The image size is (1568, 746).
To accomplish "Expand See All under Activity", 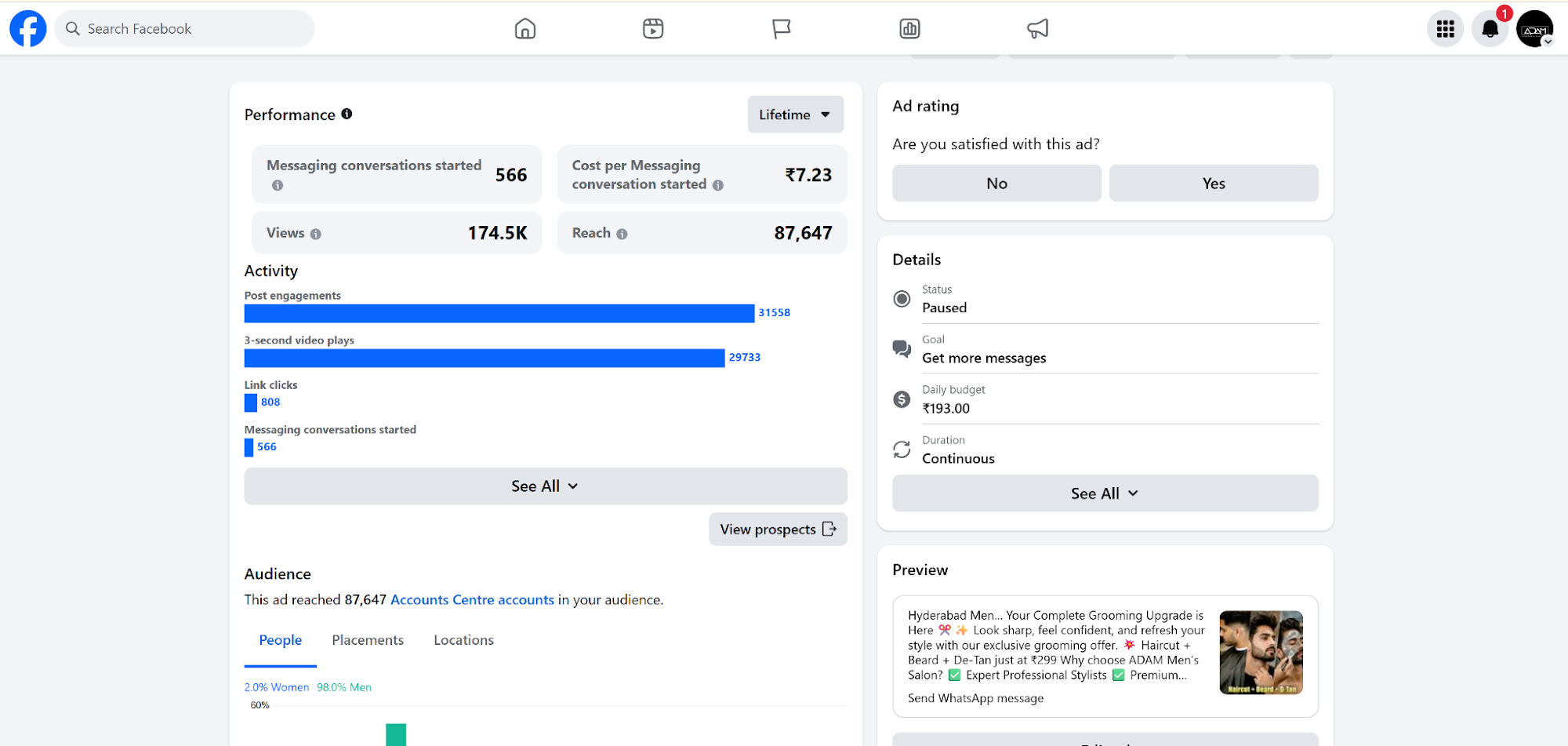I will coord(546,486).
